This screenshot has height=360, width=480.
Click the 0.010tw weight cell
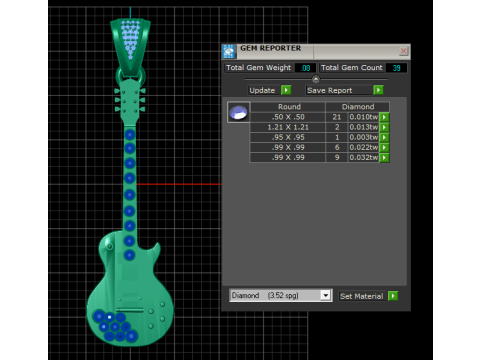point(364,117)
